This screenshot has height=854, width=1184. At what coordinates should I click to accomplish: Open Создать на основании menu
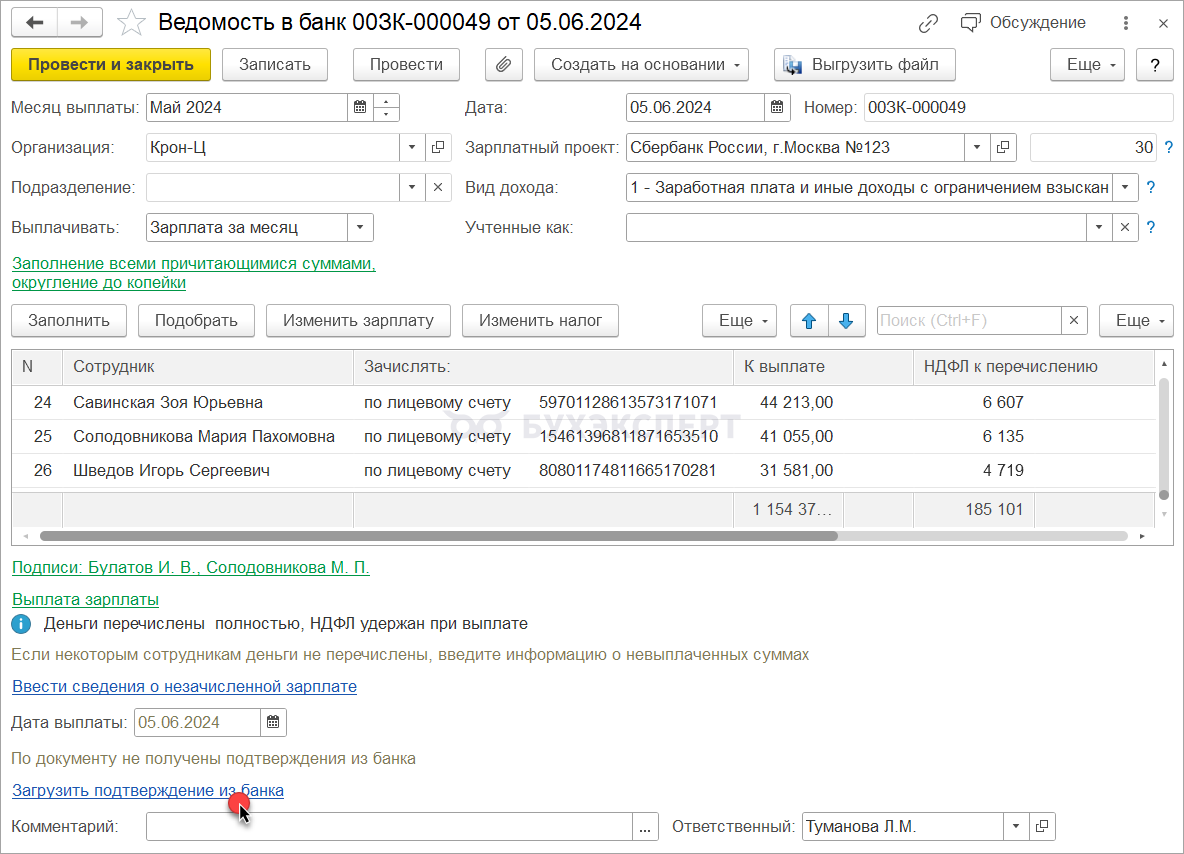click(640, 65)
